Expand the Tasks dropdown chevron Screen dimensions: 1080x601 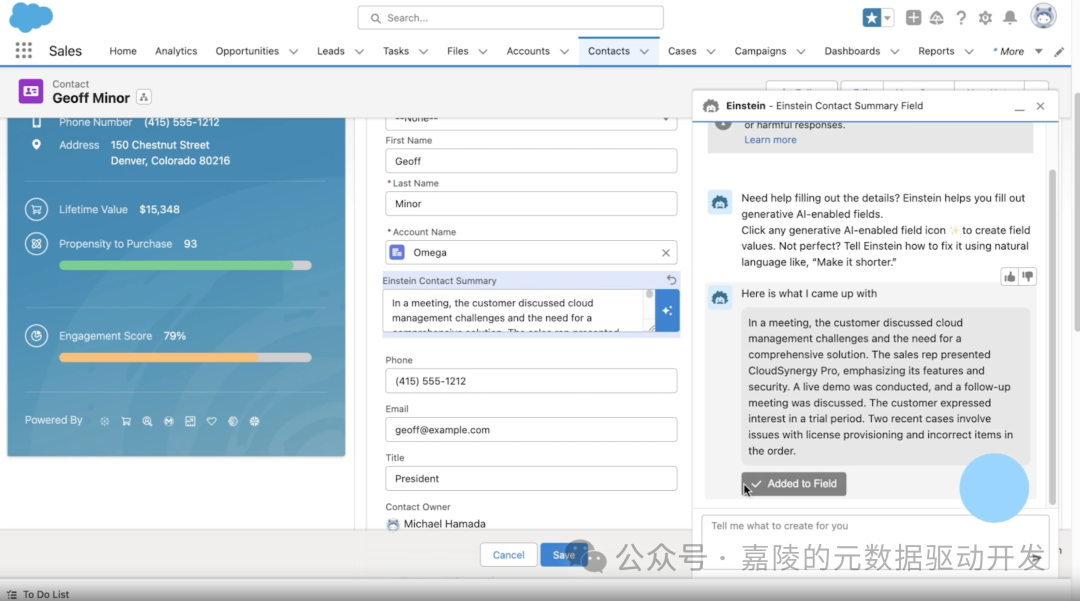click(424, 52)
